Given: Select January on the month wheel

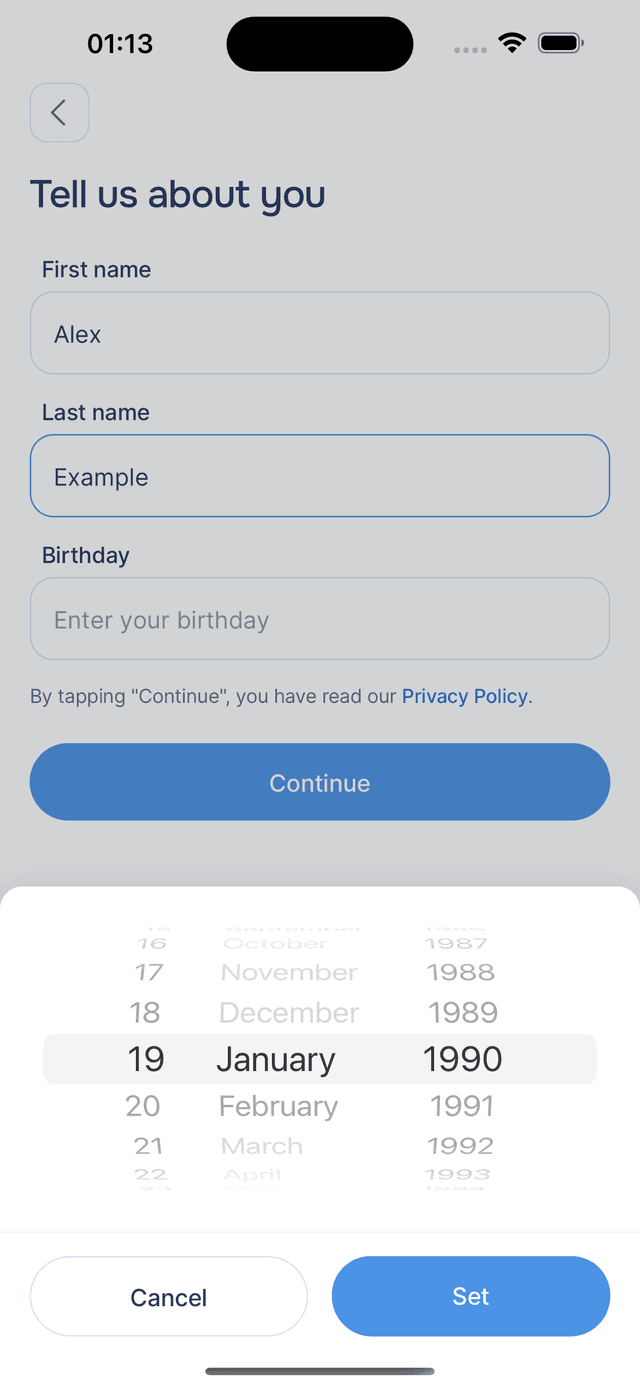Looking at the screenshot, I should 276,1059.
